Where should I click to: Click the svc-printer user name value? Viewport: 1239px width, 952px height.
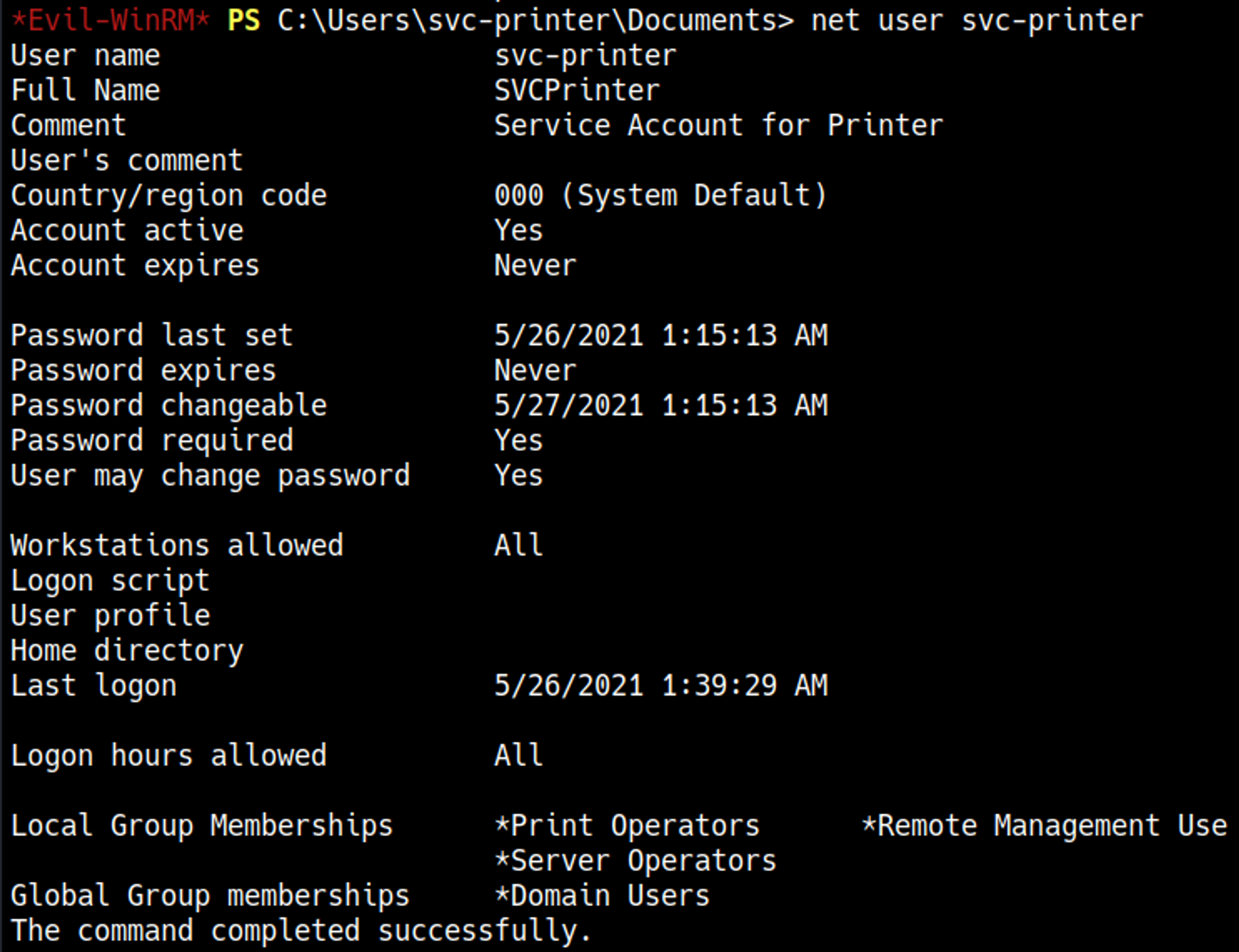click(x=585, y=56)
